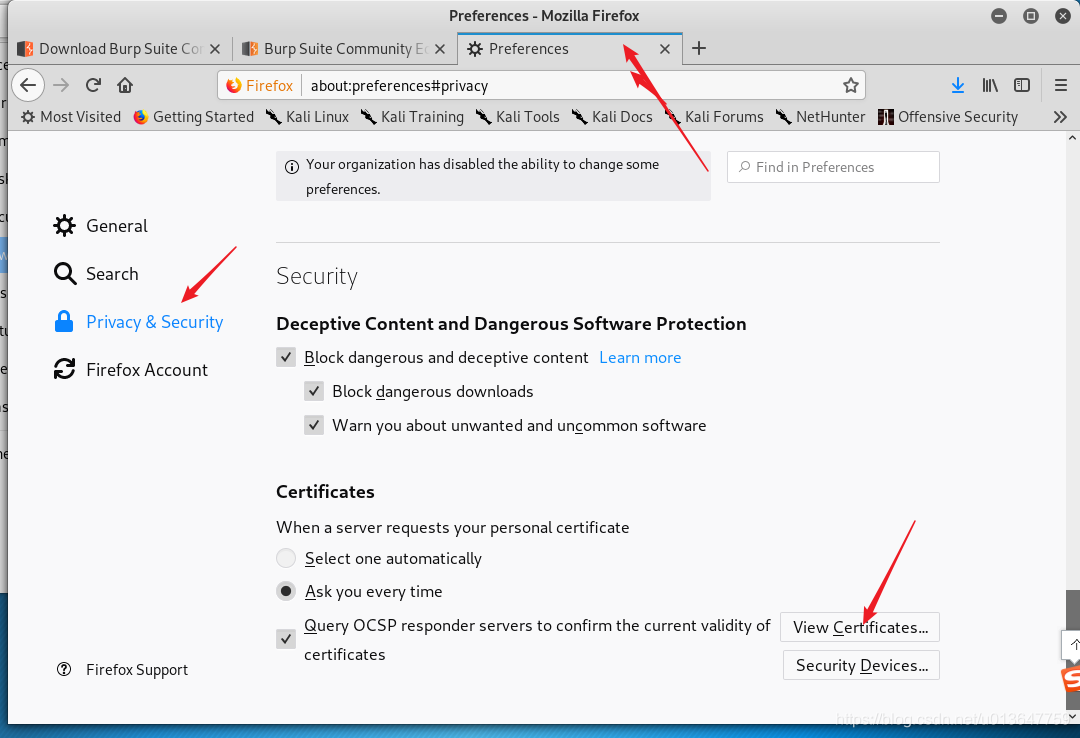
Task: Open the Firefox hamburger menu
Action: click(1061, 85)
